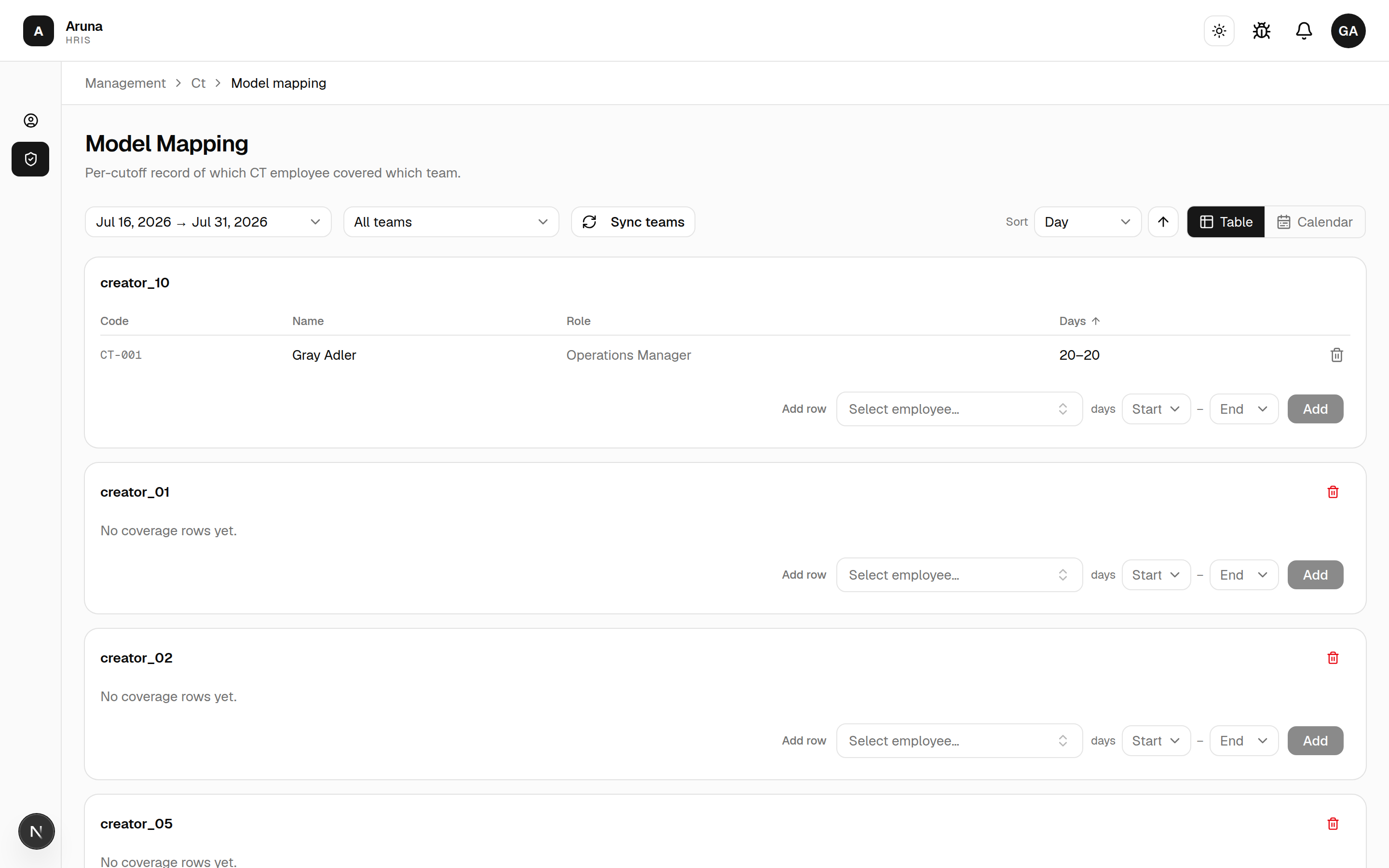Open the profile icon in sidebar

[x=30, y=121]
